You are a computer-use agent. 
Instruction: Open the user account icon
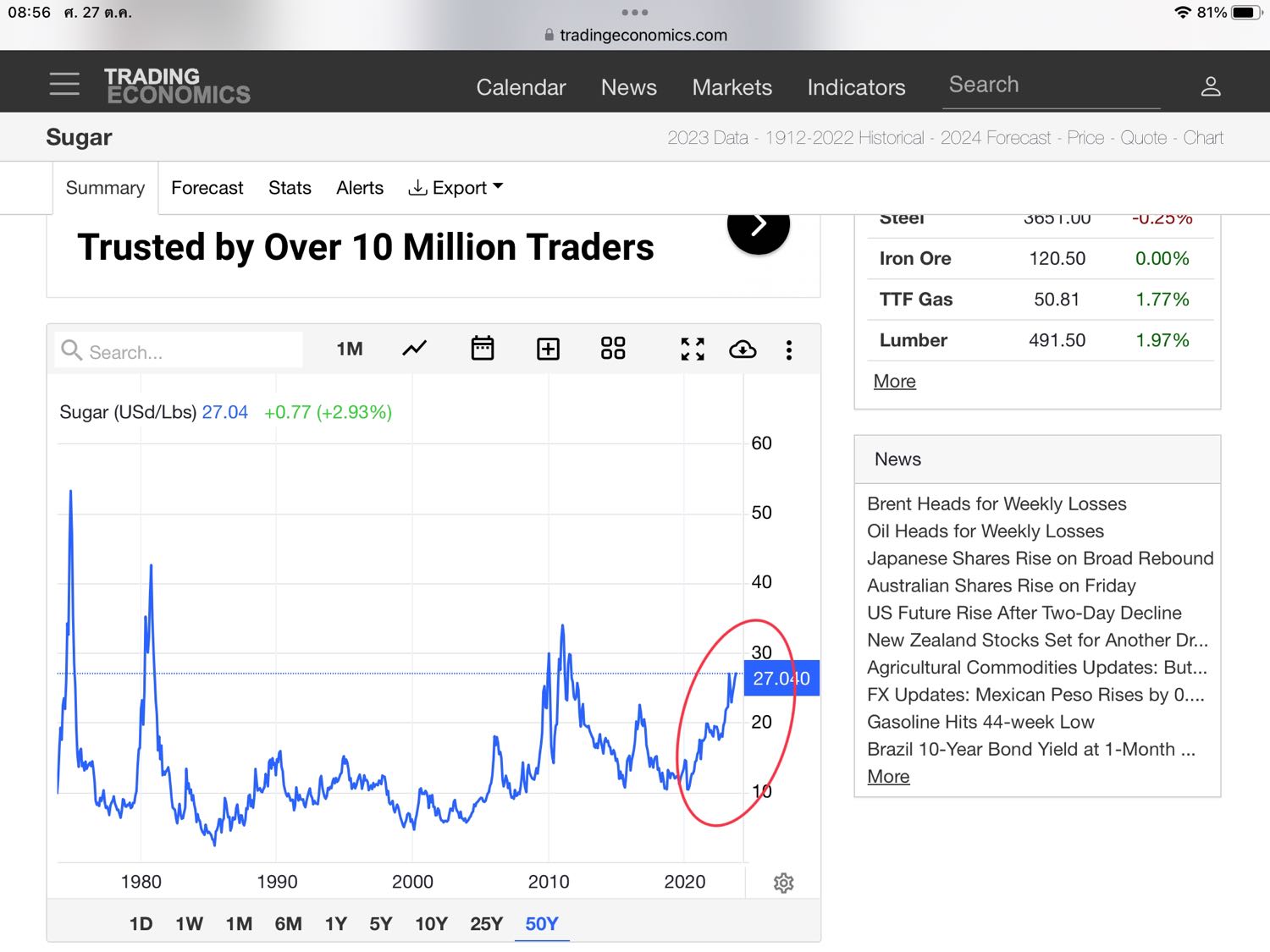click(x=1211, y=86)
